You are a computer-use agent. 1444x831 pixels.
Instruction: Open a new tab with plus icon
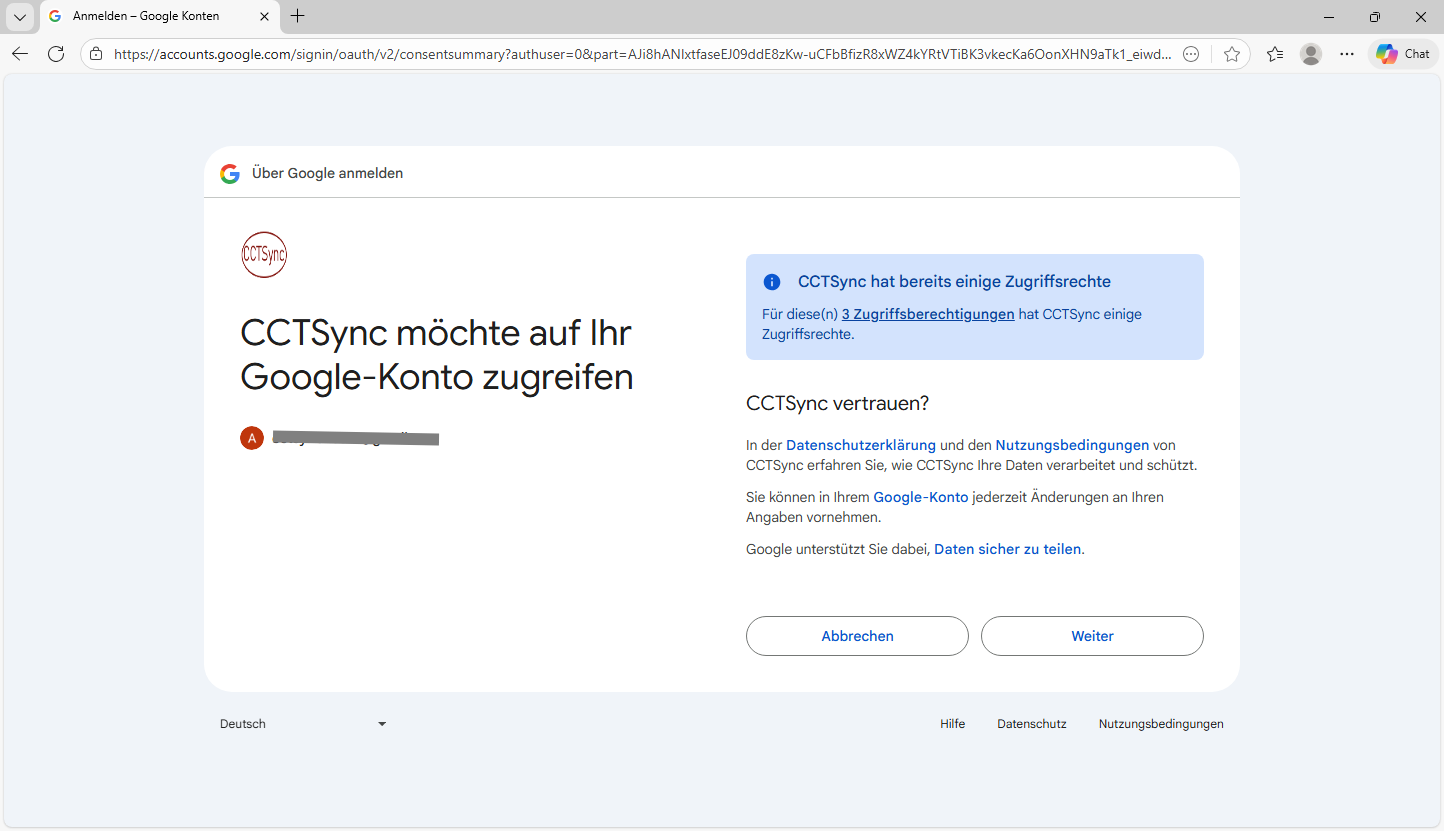[x=298, y=16]
